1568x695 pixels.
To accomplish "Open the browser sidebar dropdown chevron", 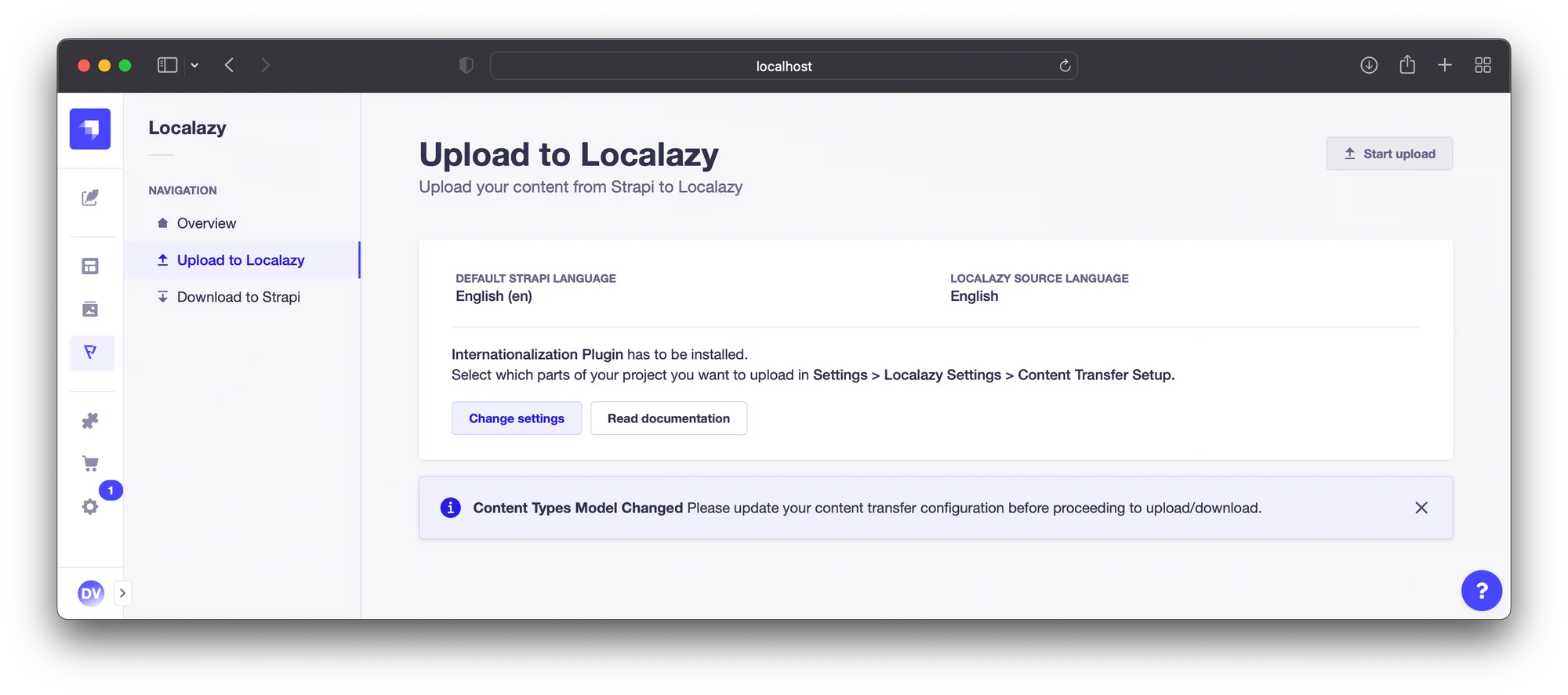I will coord(194,66).
